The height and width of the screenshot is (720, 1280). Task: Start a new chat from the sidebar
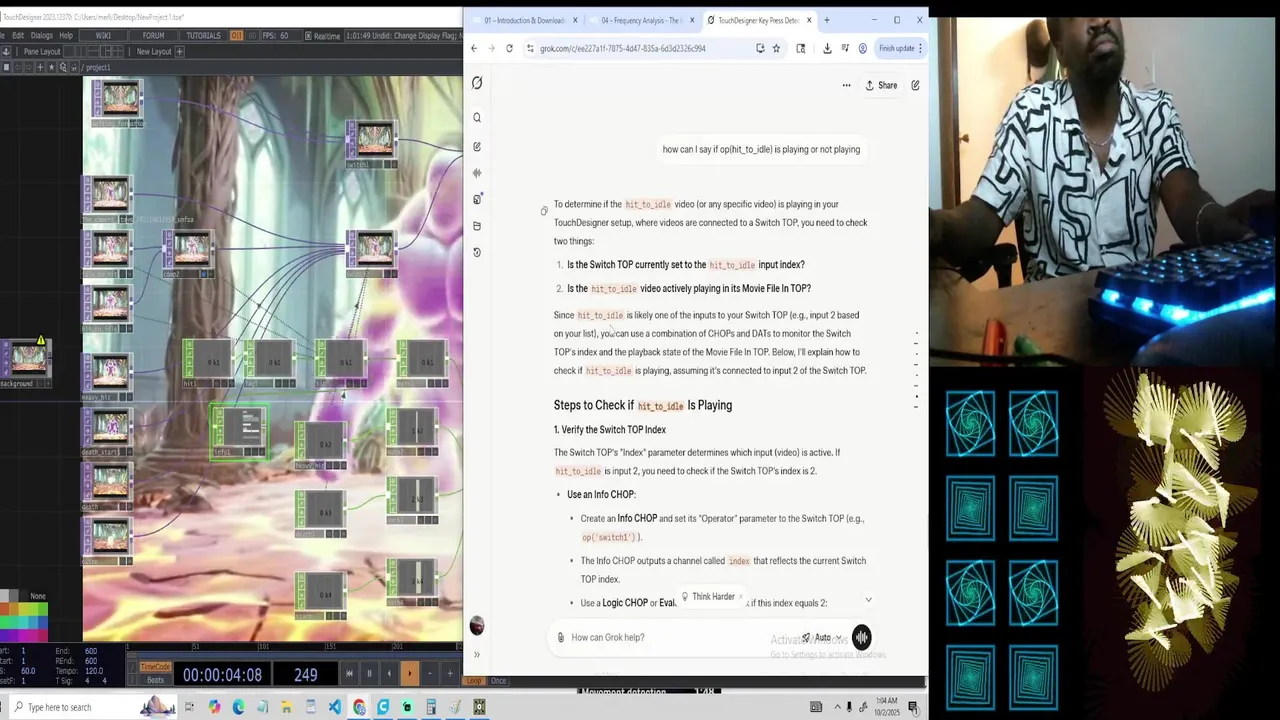coord(477,147)
